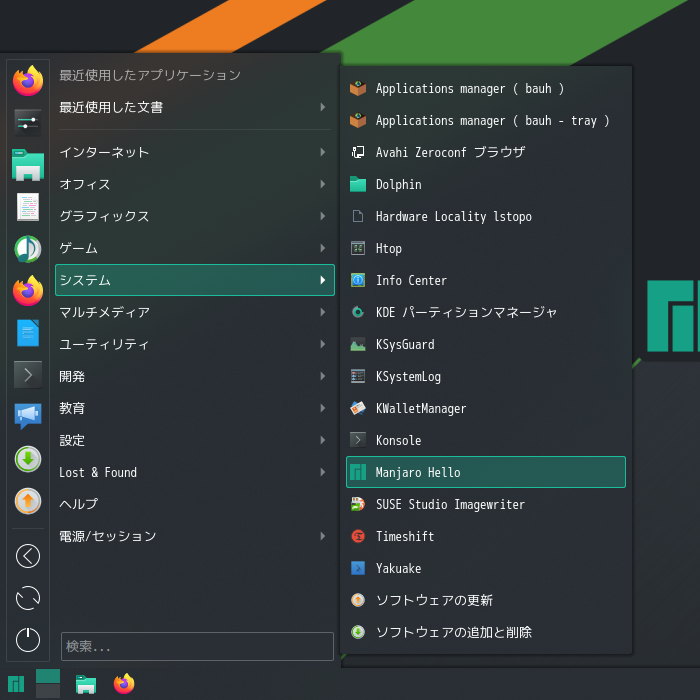700x700 pixels.
Task: Click the logout back-arrow session icon
Action: point(28,556)
